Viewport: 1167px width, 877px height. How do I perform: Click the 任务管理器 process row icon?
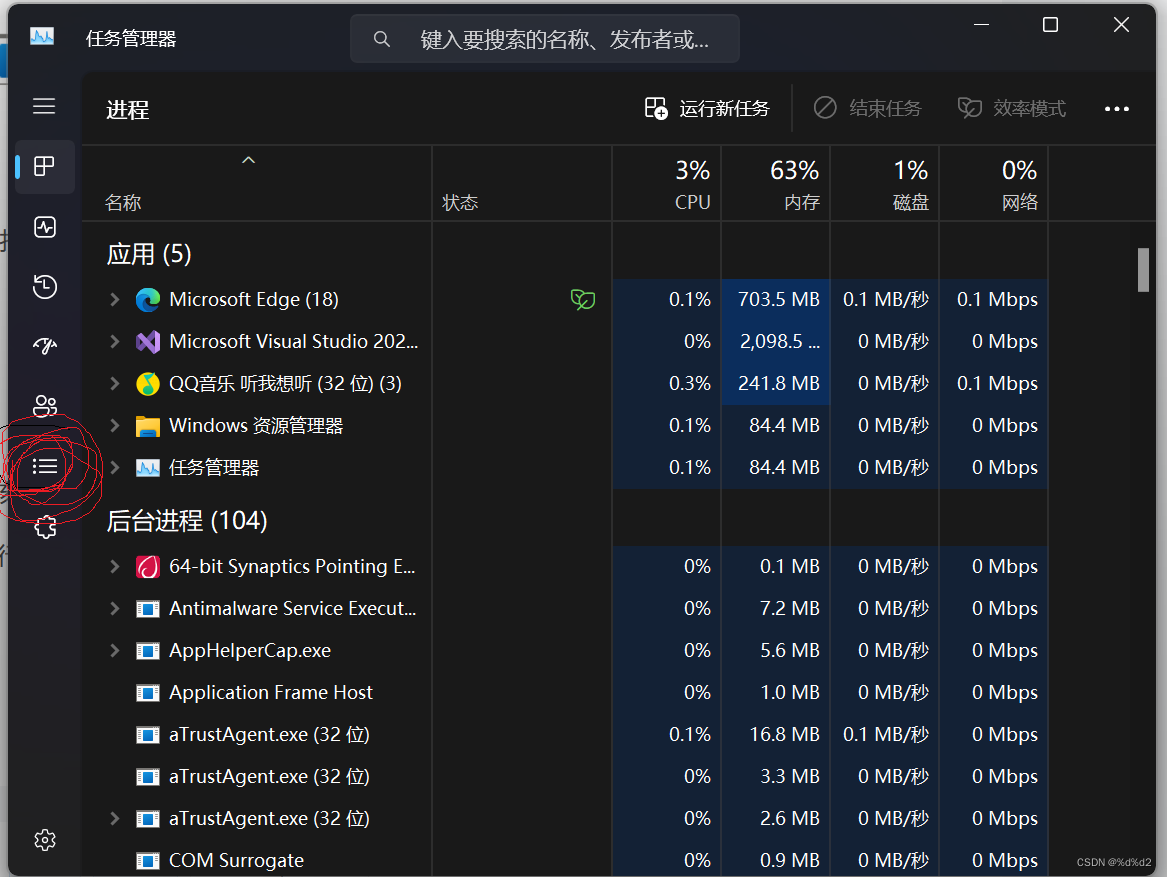pyautogui.click(x=148, y=468)
